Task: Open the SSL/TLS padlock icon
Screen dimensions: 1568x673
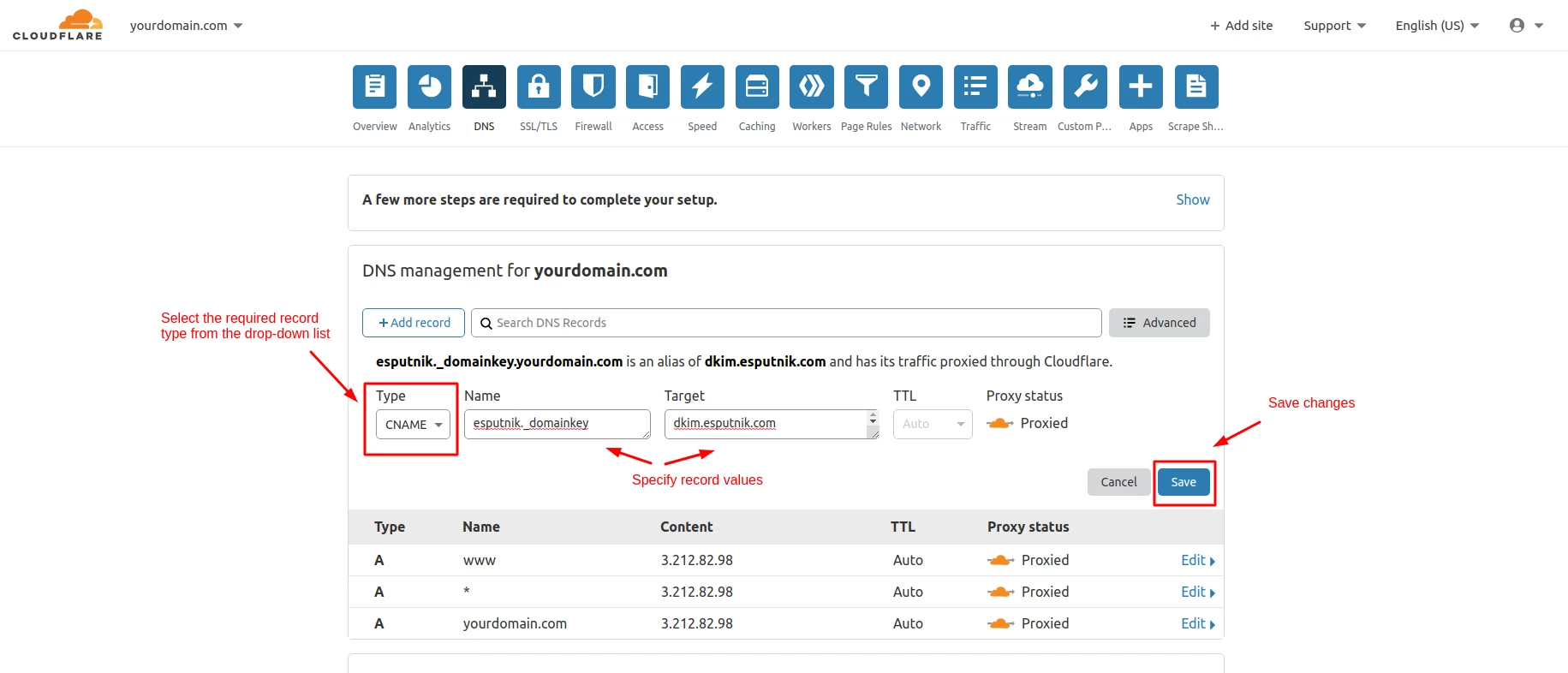Action: pyautogui.click(x=539, y=86)
